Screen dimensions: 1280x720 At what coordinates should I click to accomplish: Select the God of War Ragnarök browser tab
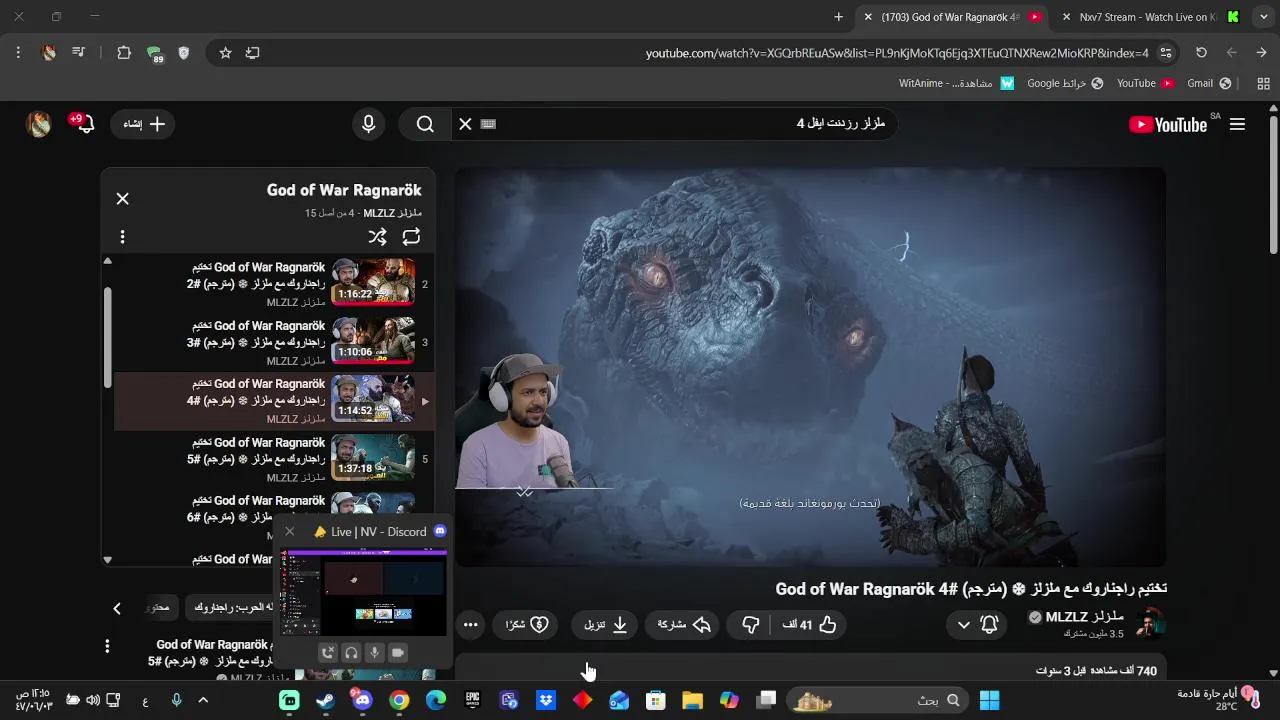point(950,16)
